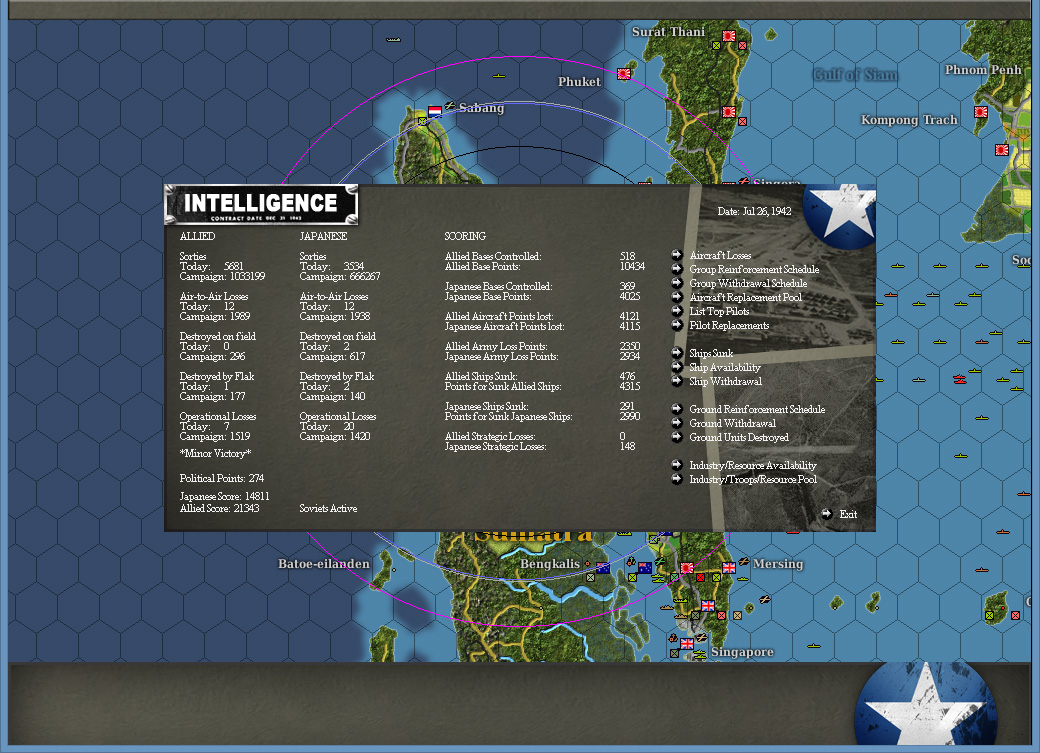Click arrow icon beside List Top Pilots
Image resolution: width=1040 pixels, height=753 pixels.
(x=677, y=310)
